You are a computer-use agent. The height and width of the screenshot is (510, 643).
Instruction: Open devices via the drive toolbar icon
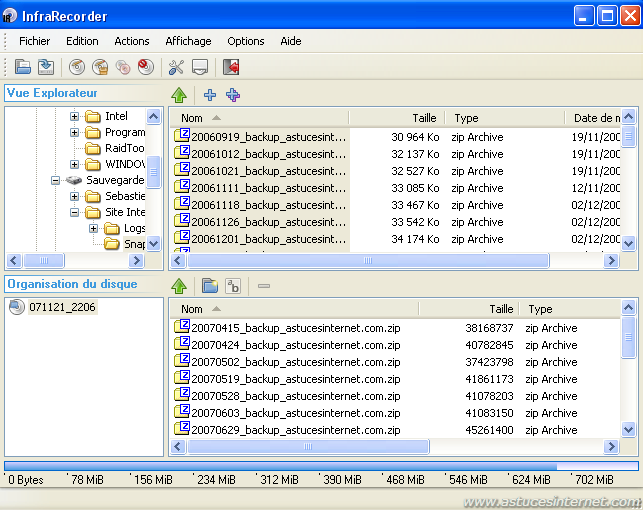pyautogui.click(x=200, y=67)
